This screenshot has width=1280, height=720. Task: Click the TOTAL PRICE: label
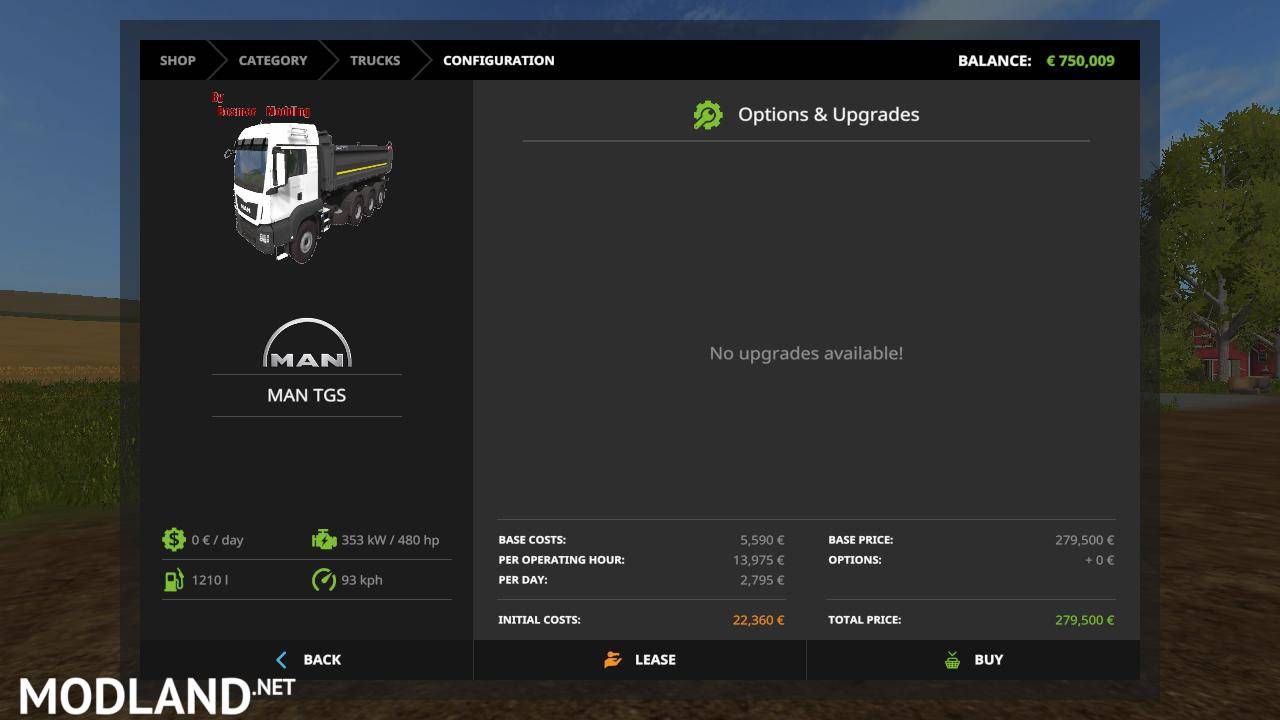click(865, 620)
